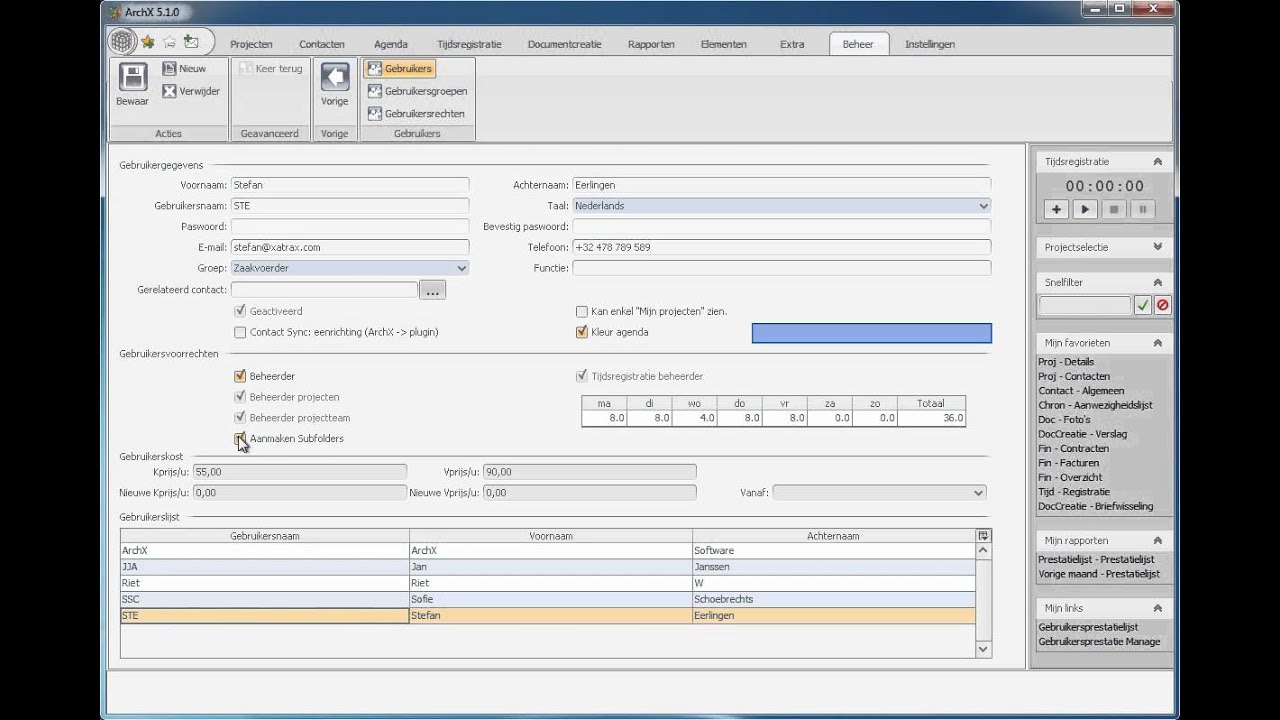This screenshot has height=720, width=1280.
Task: Pause the time registration timer
Action: click(x=1144, y=210)
